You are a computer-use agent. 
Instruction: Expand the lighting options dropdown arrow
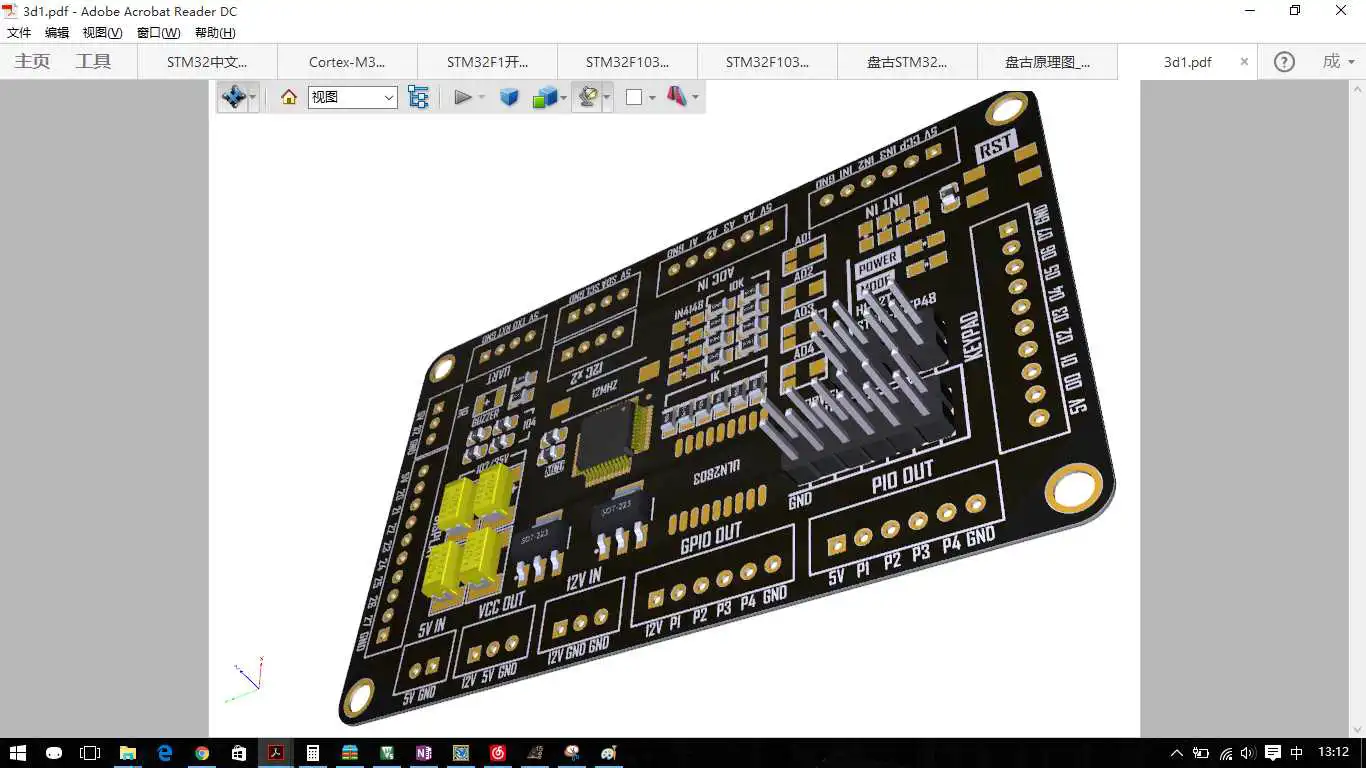coord(606,98)
